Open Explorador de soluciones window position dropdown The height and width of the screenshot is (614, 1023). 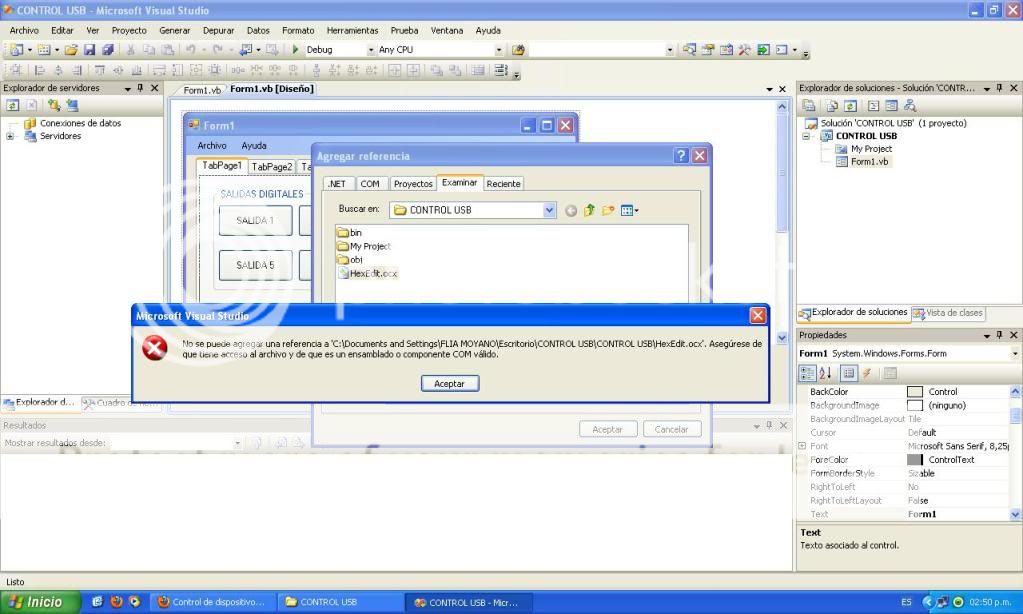click(x=986, y=89)
